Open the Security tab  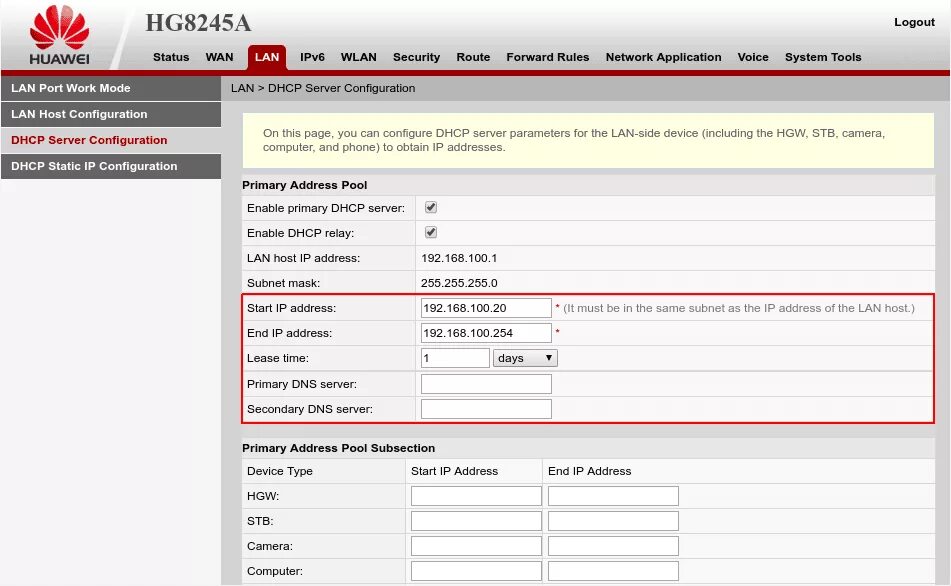(x=416, y=57)
